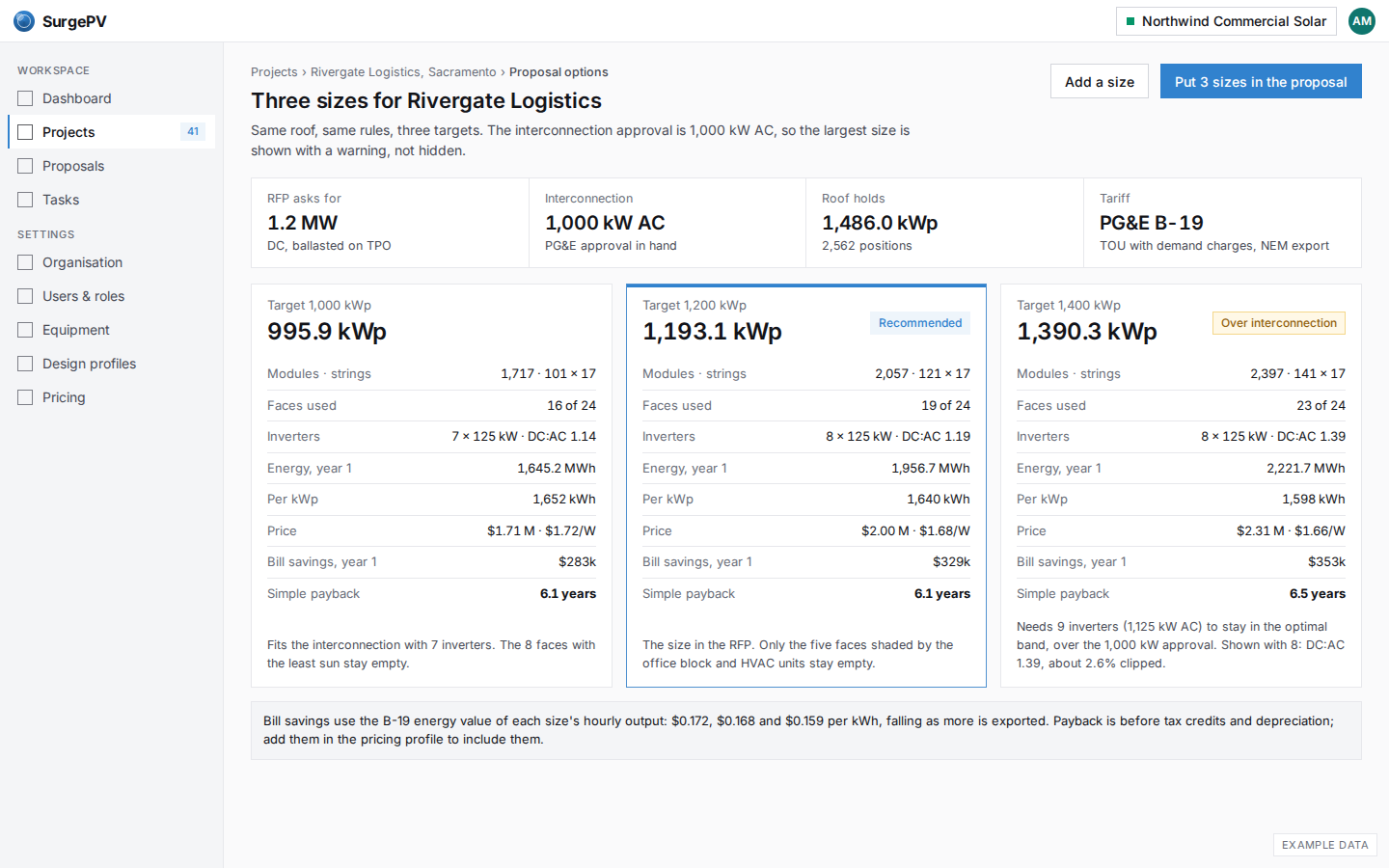Viewport: 1389px width, 868px height.
Task: Select the 1,390.3 kWp size heading
Action: click(x=1087, y=332)
